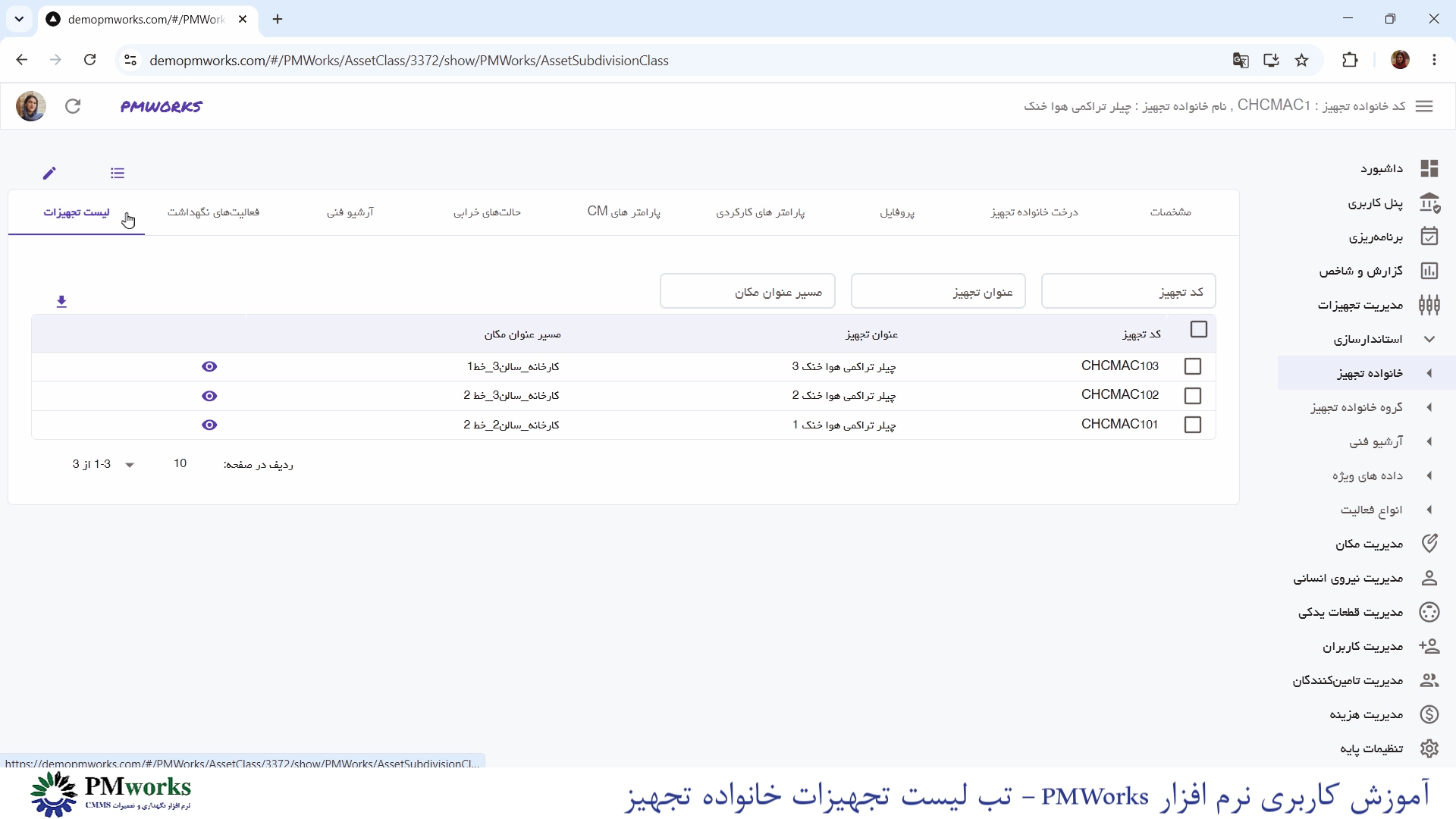Click the مدیریت هزینه dollar icon
1456x819 pixels.
[1429, 714]
